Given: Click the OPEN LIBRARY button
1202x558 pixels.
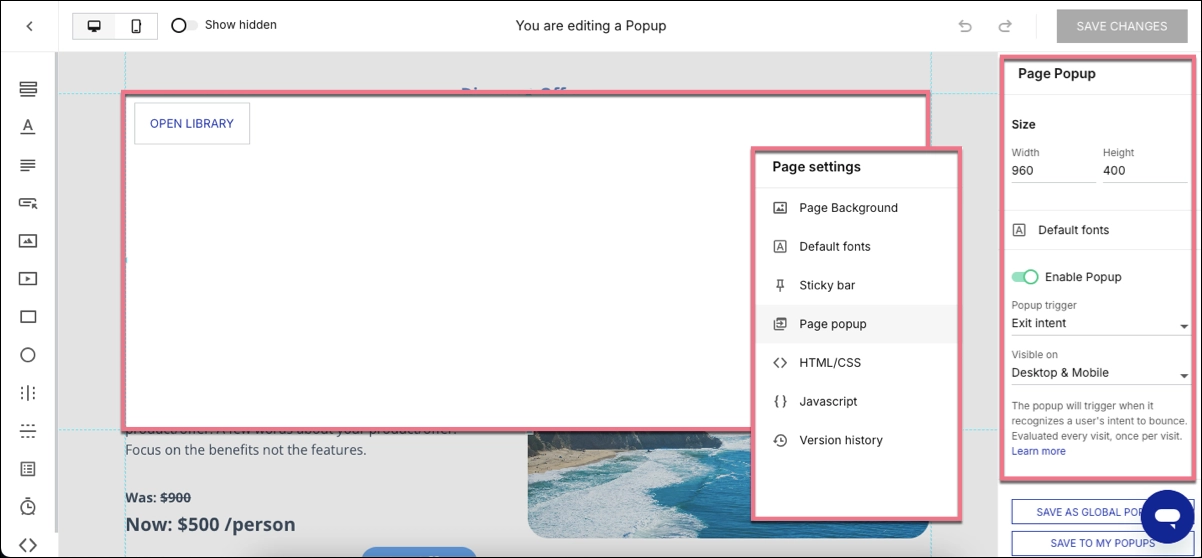Looking at the screenshot, I should pyautogui.click(x=192, y=124).
